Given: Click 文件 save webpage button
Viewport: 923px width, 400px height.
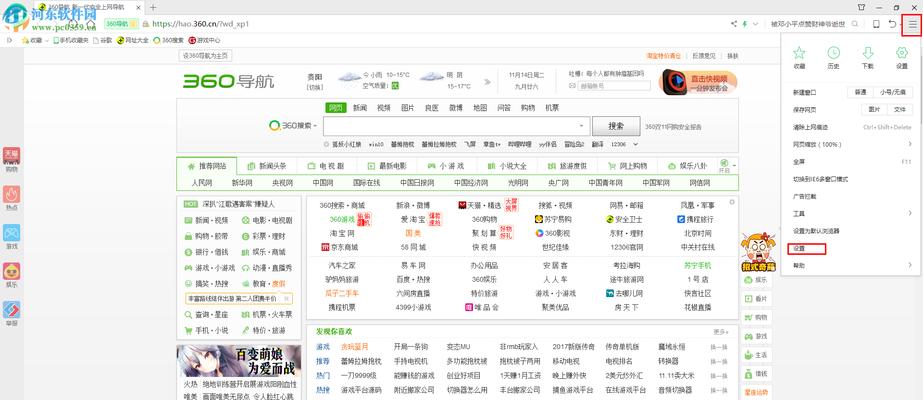Looking at the screenshot, I should point(899,109).
